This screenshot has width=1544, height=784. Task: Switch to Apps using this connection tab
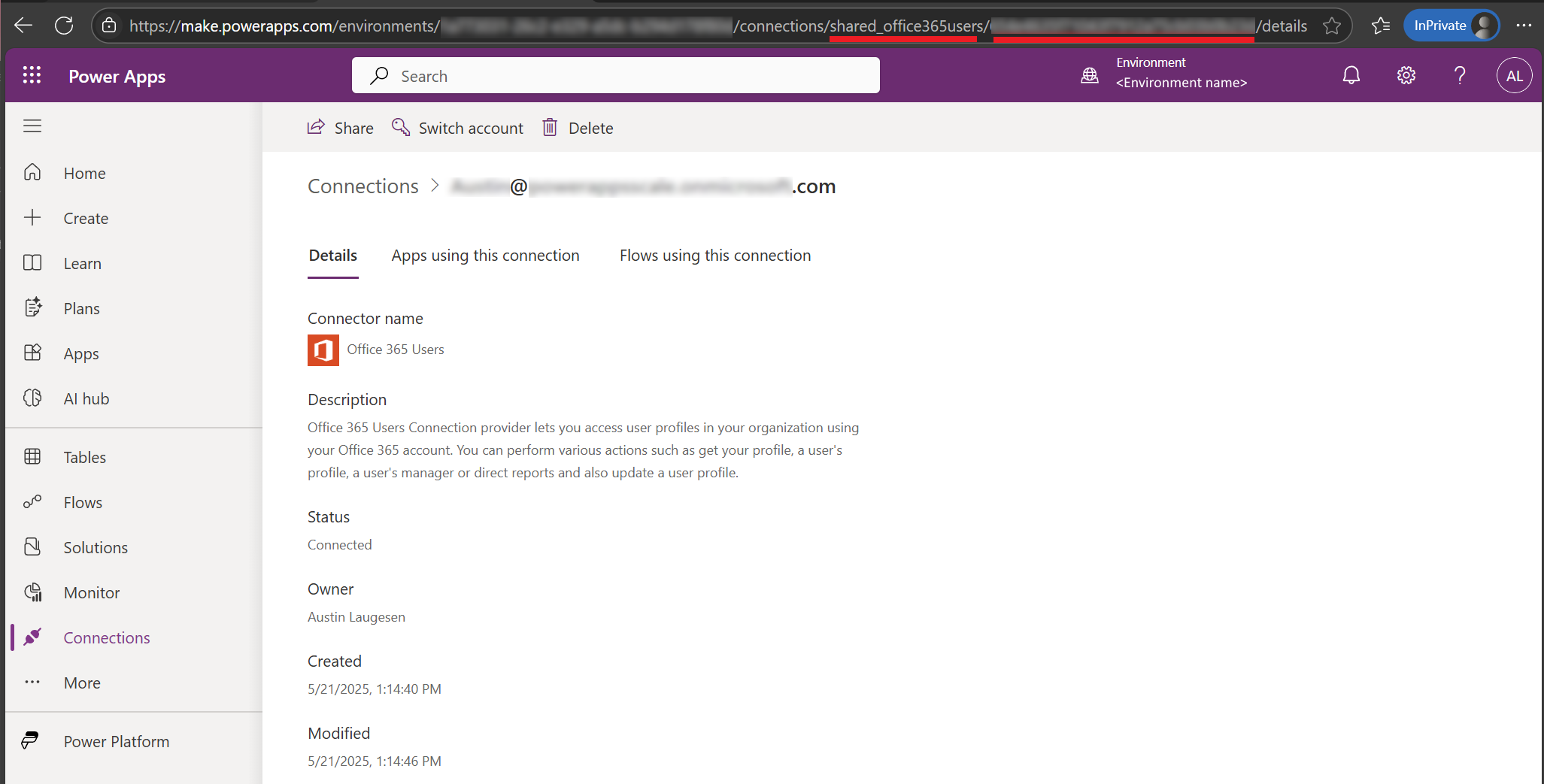click(x=485, y=256)
